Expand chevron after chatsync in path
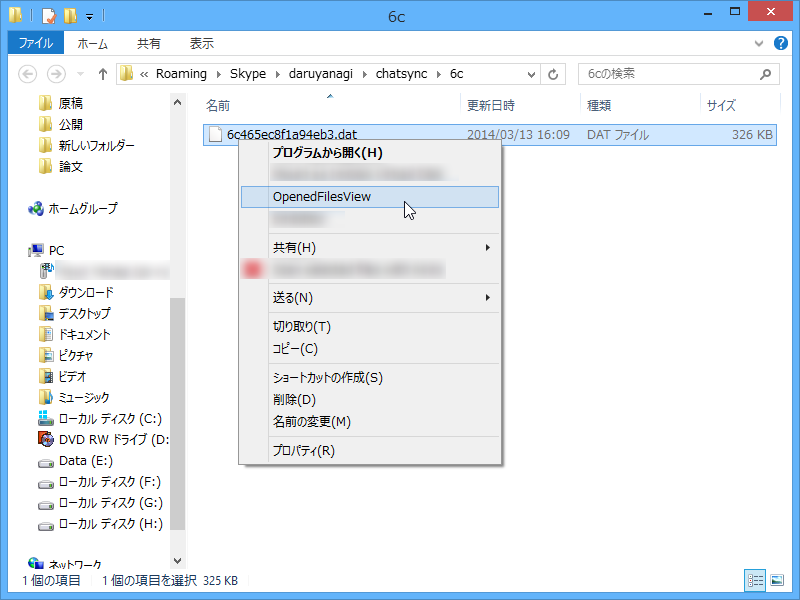This screenshot has width=800, height=600. 439,74
